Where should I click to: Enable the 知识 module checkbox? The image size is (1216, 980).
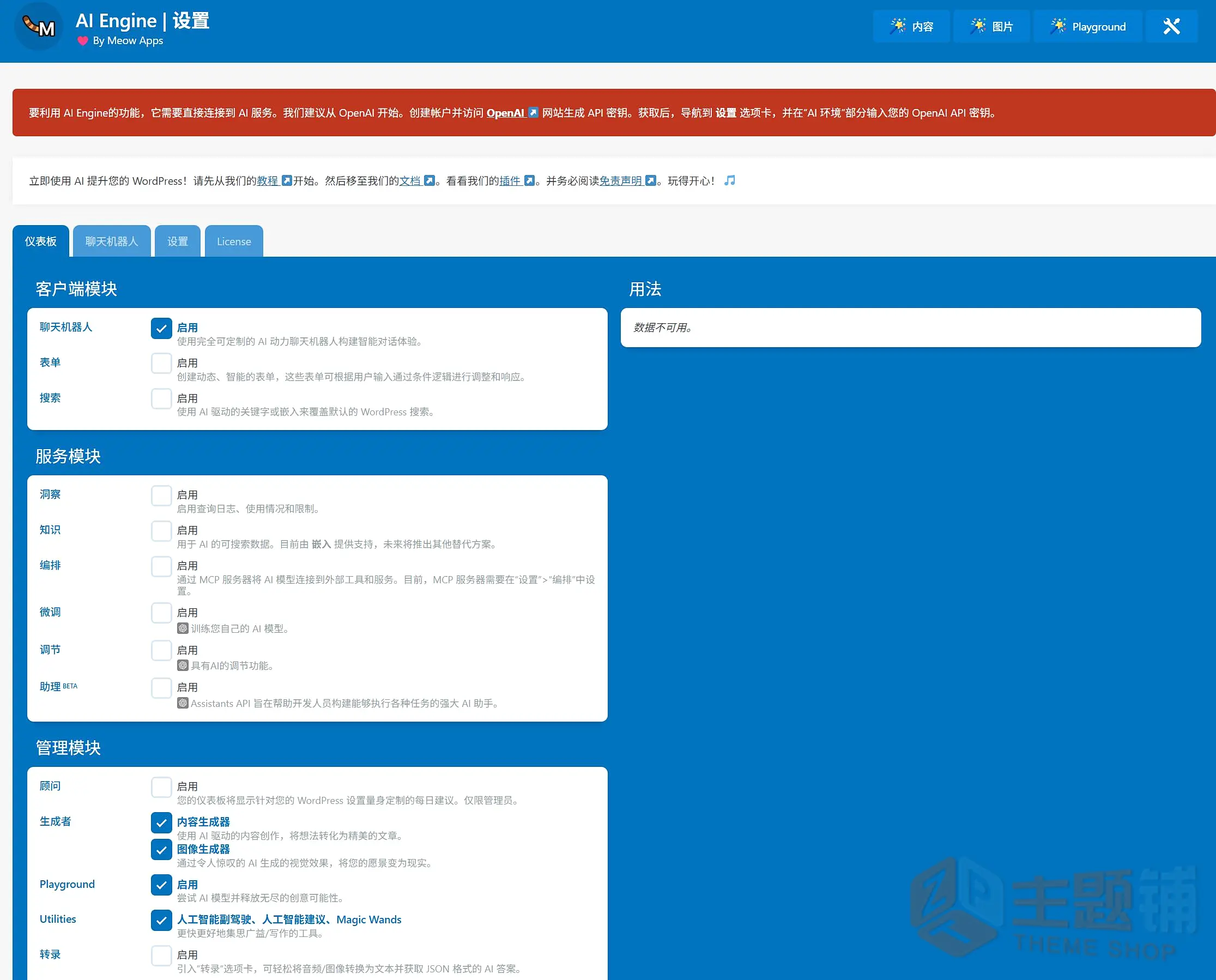pyautogui.click(x=161, y=531)
